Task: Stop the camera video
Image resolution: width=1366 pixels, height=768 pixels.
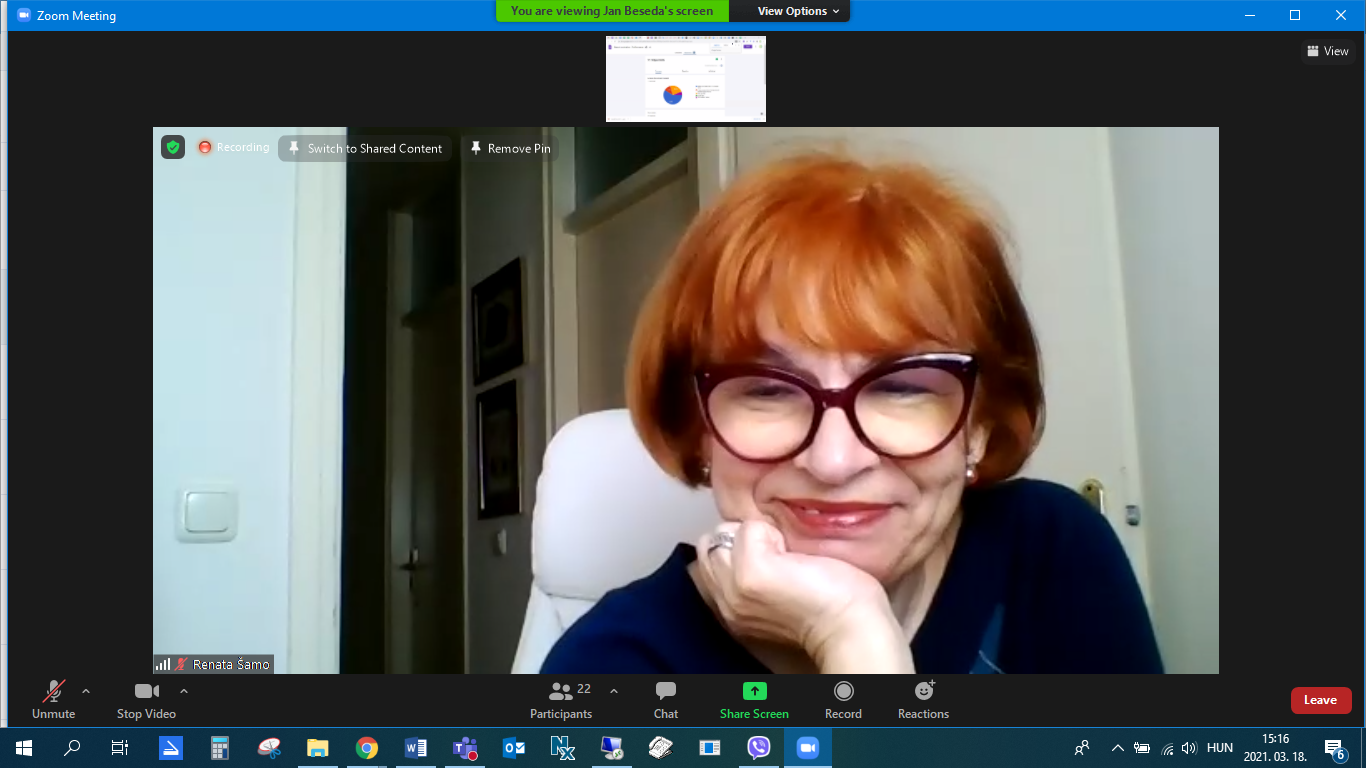Action: pyautogui.click(x=146, y=700)
